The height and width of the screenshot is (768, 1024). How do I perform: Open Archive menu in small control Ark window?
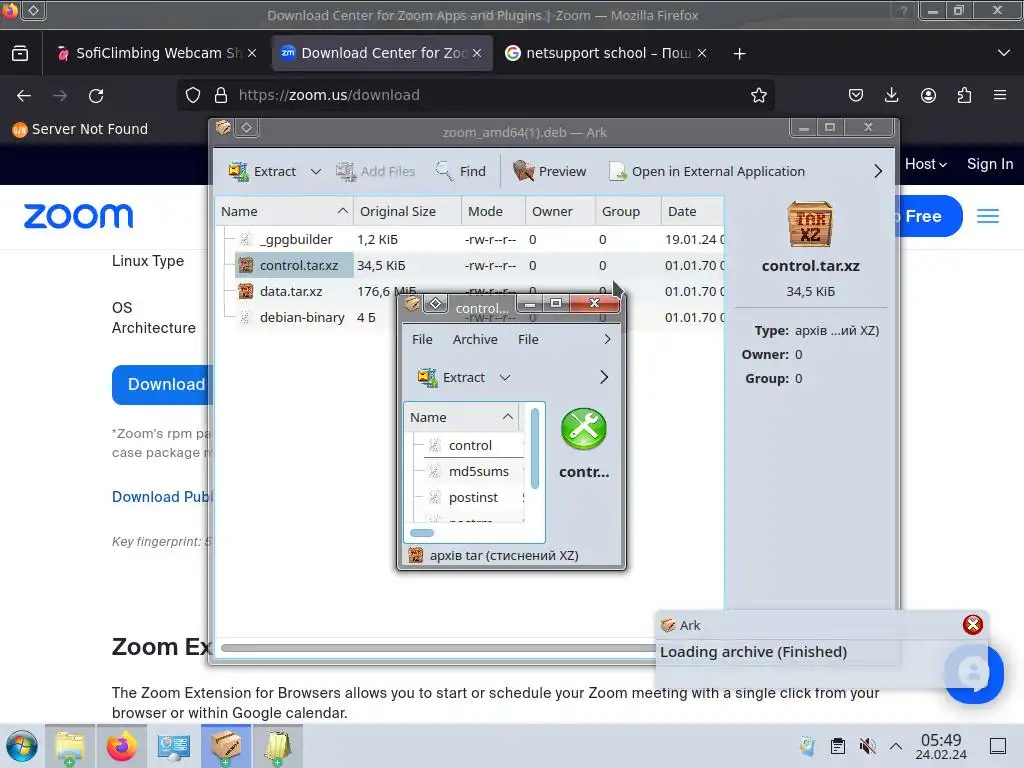click(x=475, y=340)
